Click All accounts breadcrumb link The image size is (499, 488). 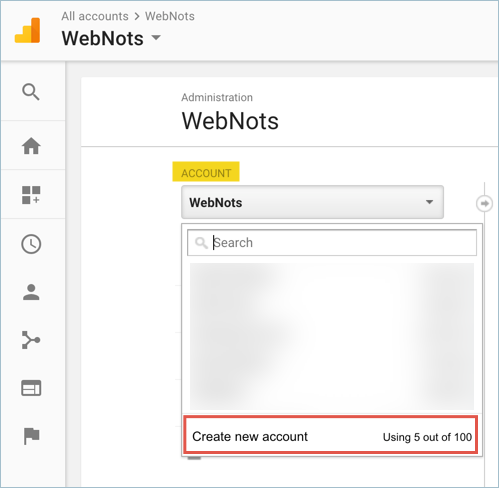point(95,16)
